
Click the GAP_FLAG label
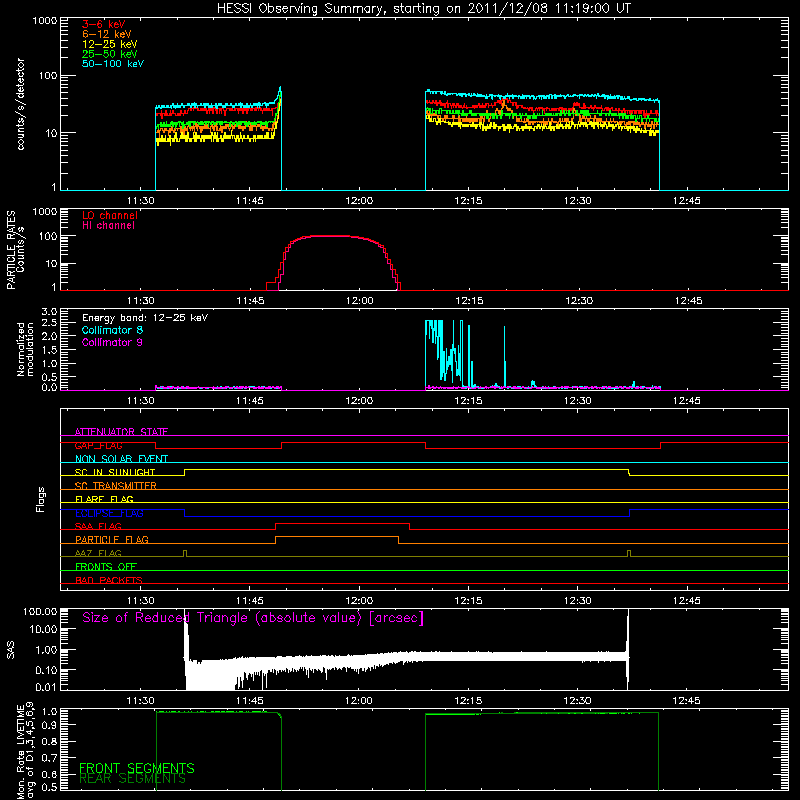(x=98, y=445)
